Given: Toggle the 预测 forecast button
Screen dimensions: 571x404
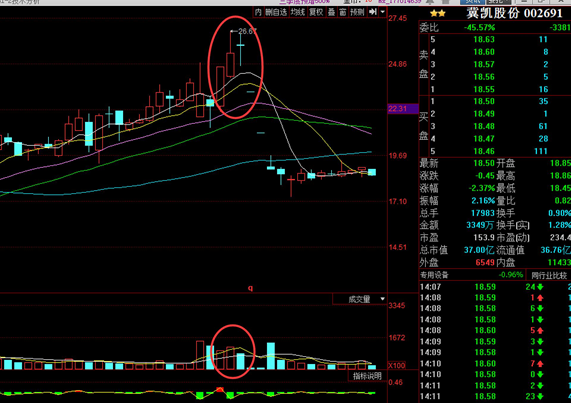Looking at the screenshot, I should [x=357, y=12].
